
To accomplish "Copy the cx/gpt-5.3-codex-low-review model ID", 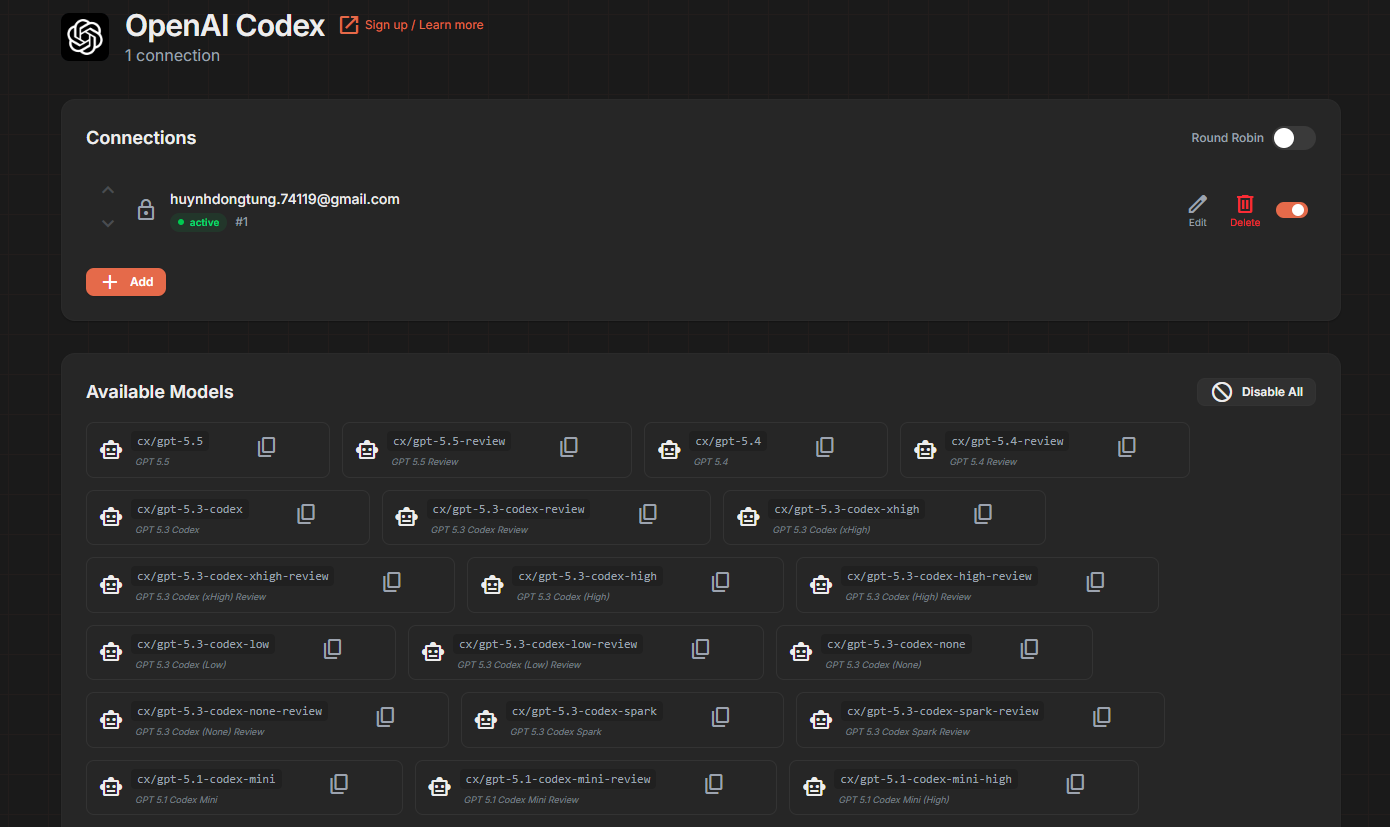I will (701, 649).
